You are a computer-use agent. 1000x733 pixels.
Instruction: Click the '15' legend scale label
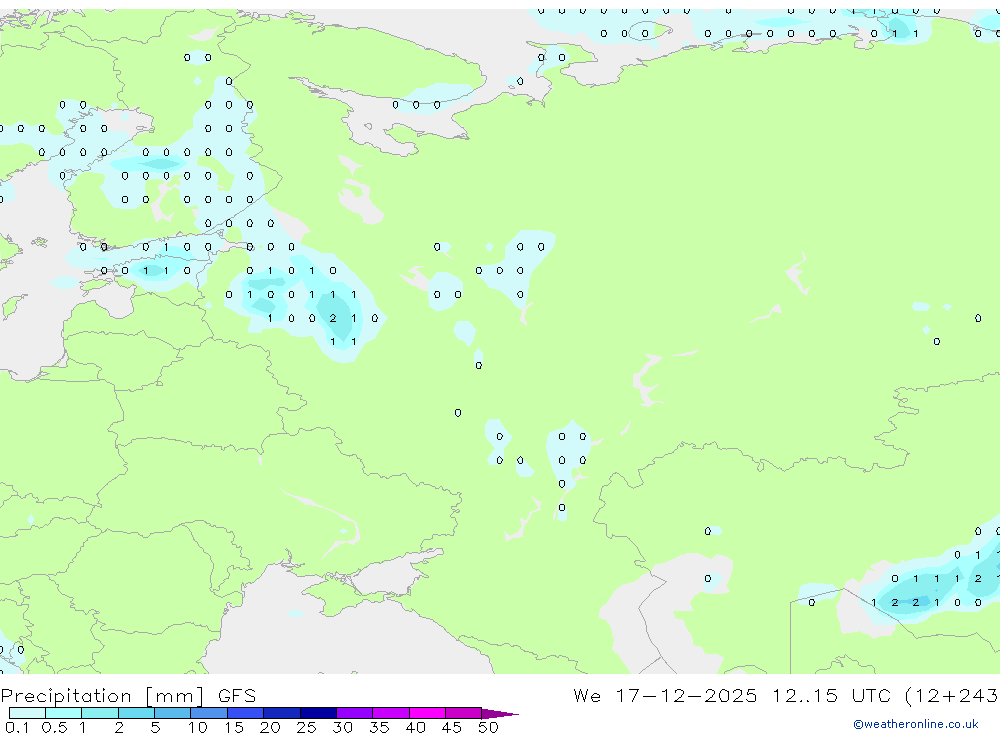point(234,727)
